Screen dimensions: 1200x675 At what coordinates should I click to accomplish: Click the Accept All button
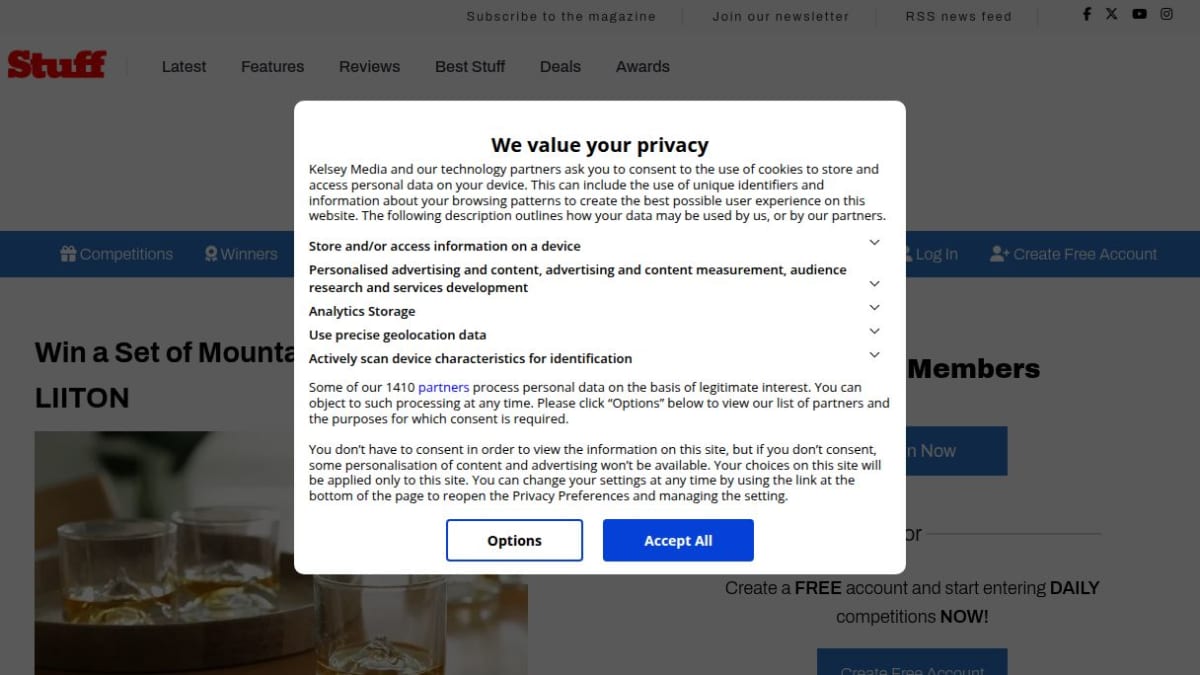[678, 540]
